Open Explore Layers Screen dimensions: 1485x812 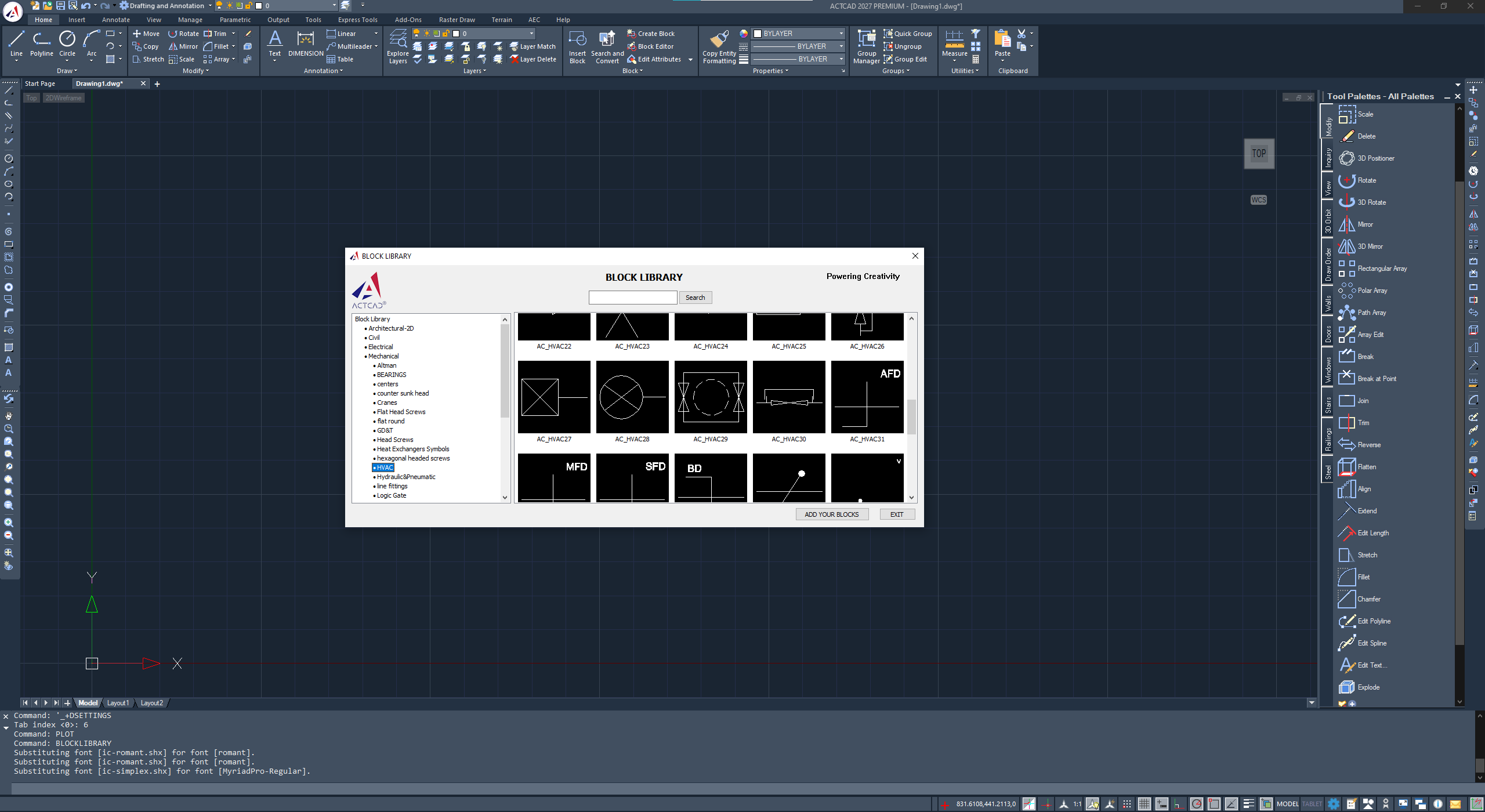pos(398,46)
